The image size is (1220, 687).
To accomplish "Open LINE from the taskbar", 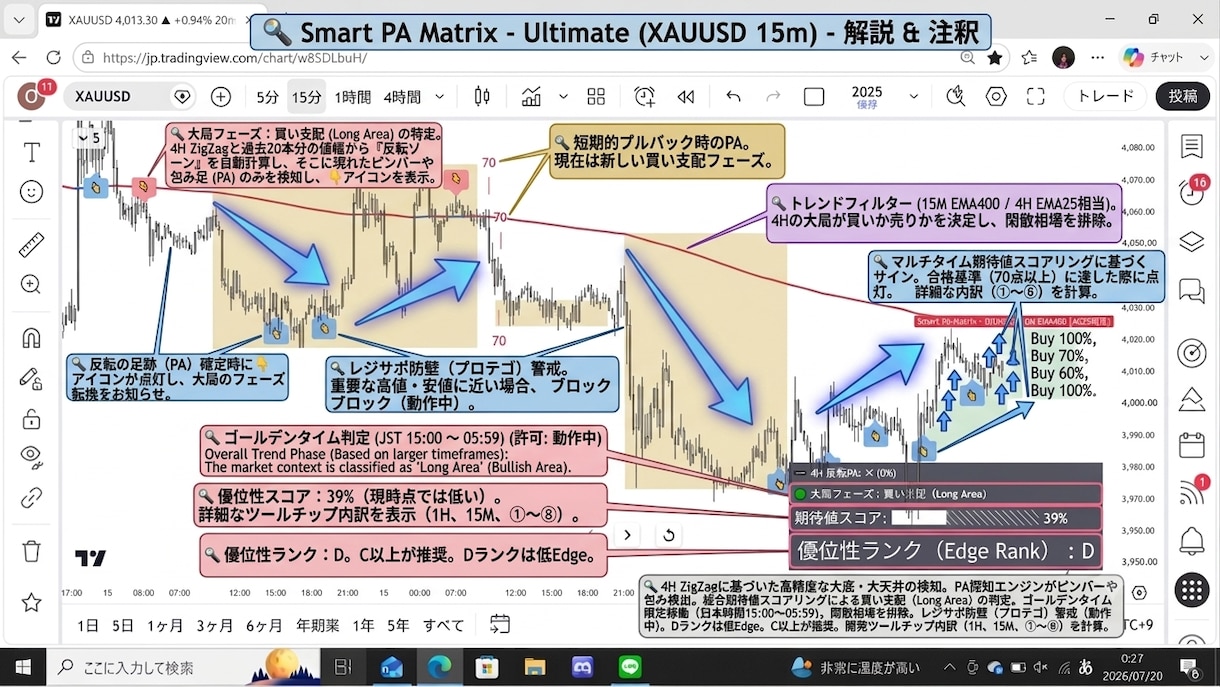I will (x=629, y=667).
